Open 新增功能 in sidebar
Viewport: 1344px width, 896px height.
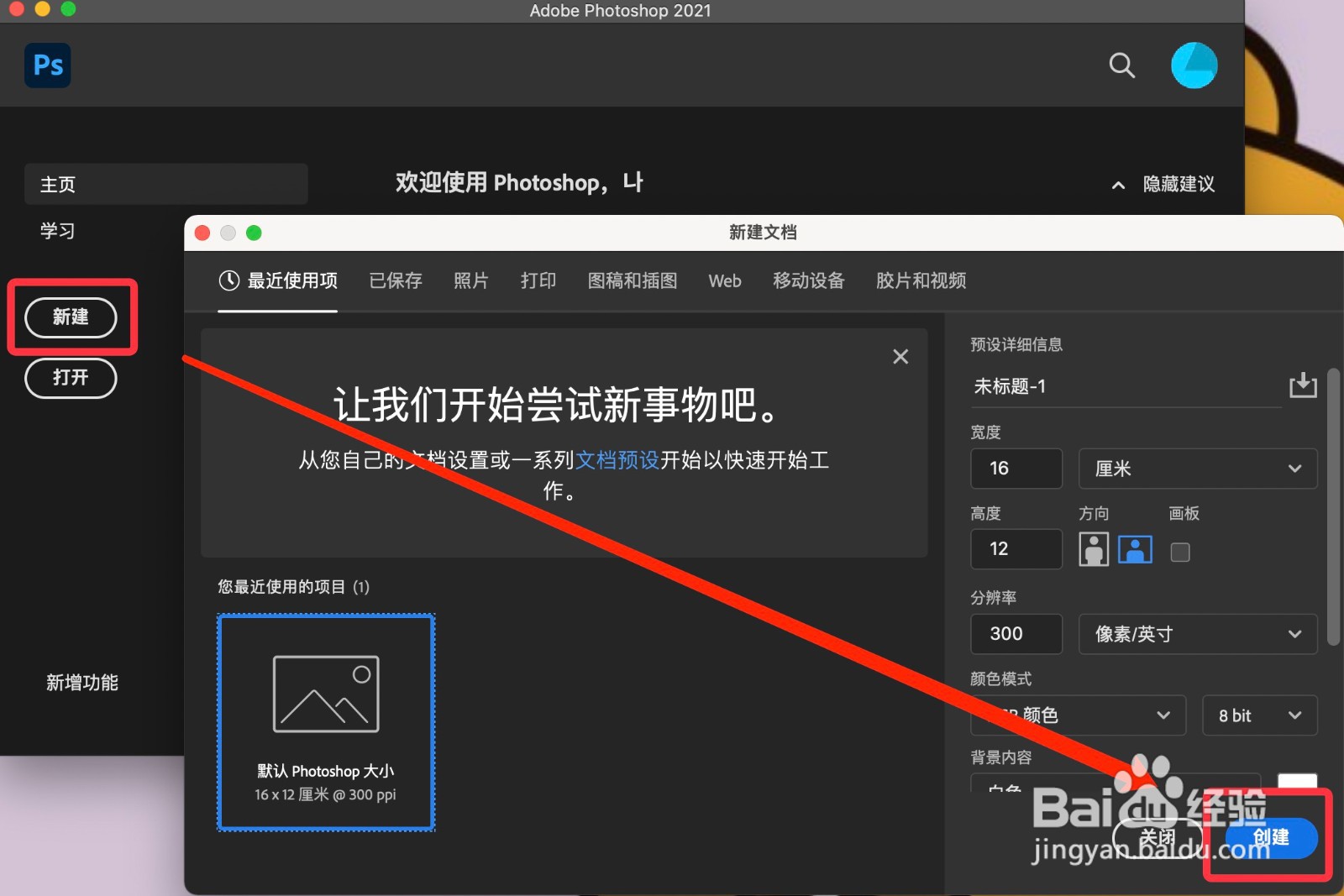pos(82,683)
